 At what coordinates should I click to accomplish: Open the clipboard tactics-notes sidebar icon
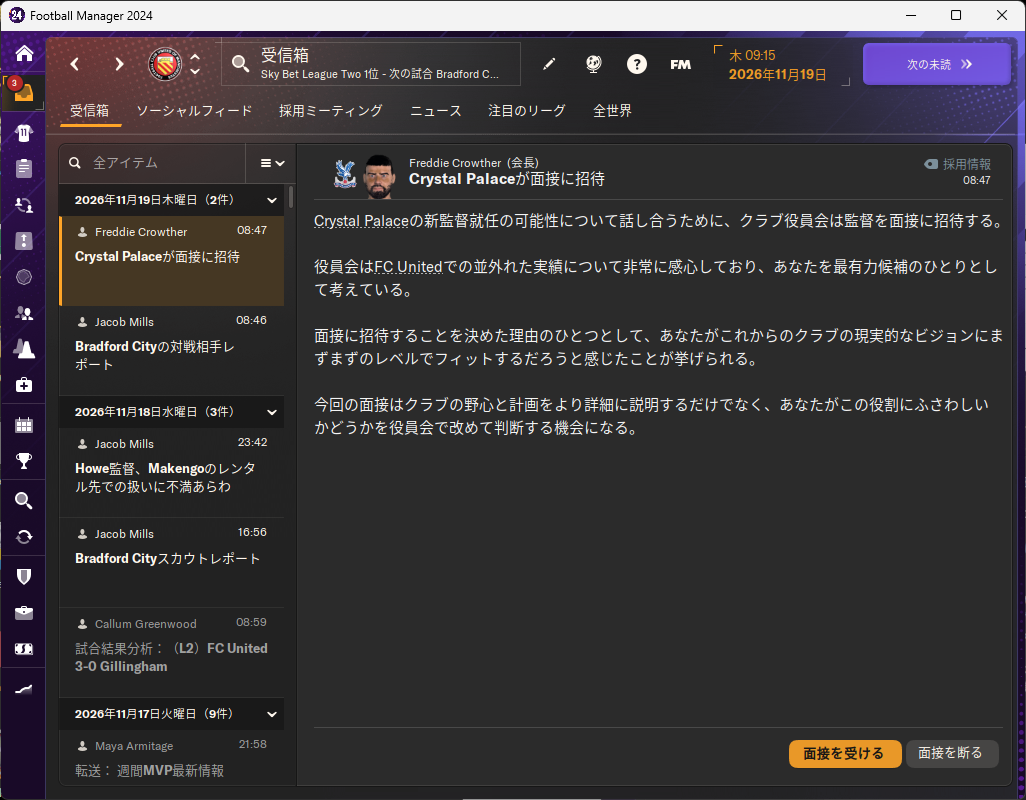click(24, 168)
